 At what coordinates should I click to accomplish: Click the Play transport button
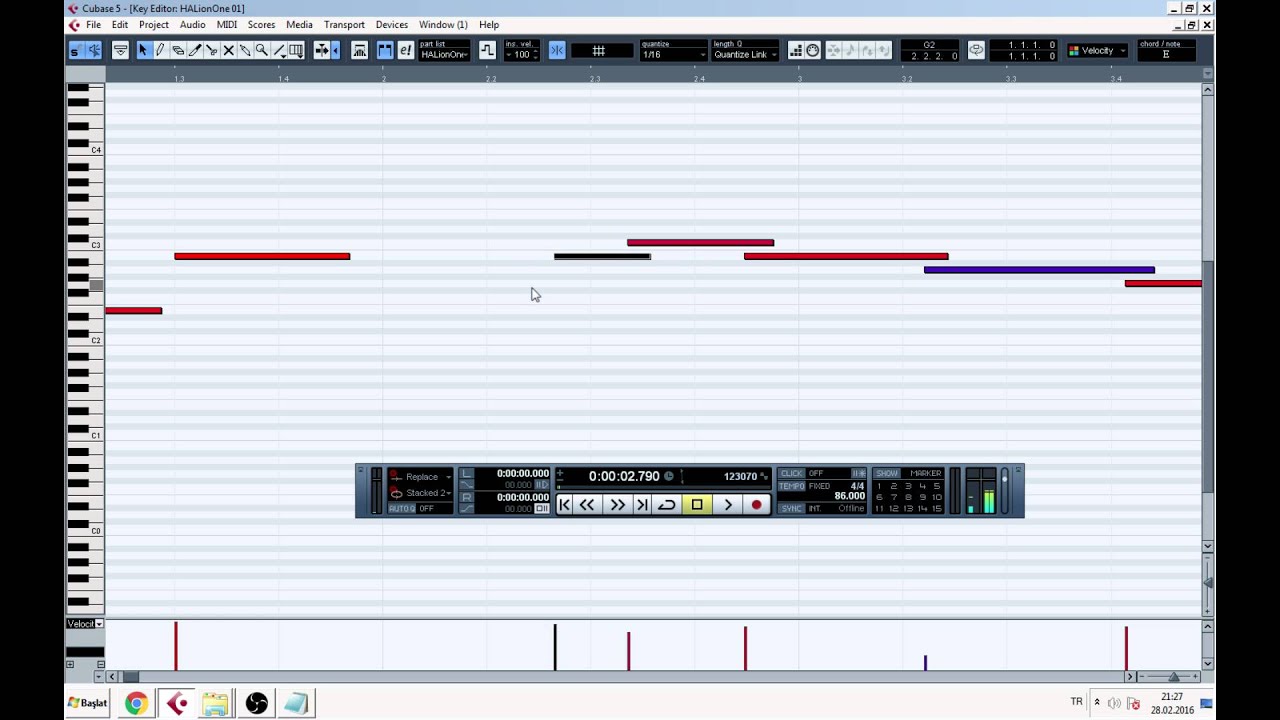pyautogui.click(x=728, y=505)
